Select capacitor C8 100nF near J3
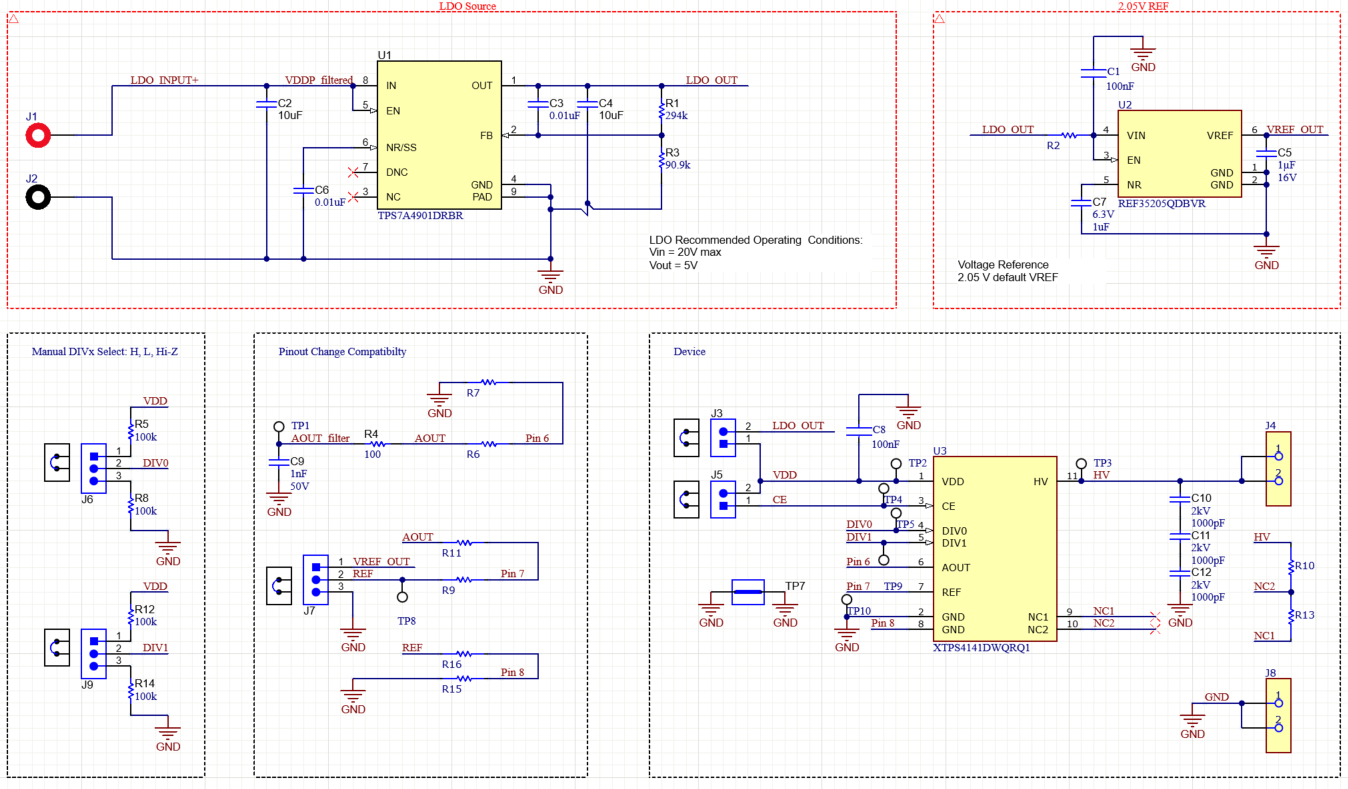This screenshot has height=789, width=1348. pyautogui.click(x=858, y=431)
